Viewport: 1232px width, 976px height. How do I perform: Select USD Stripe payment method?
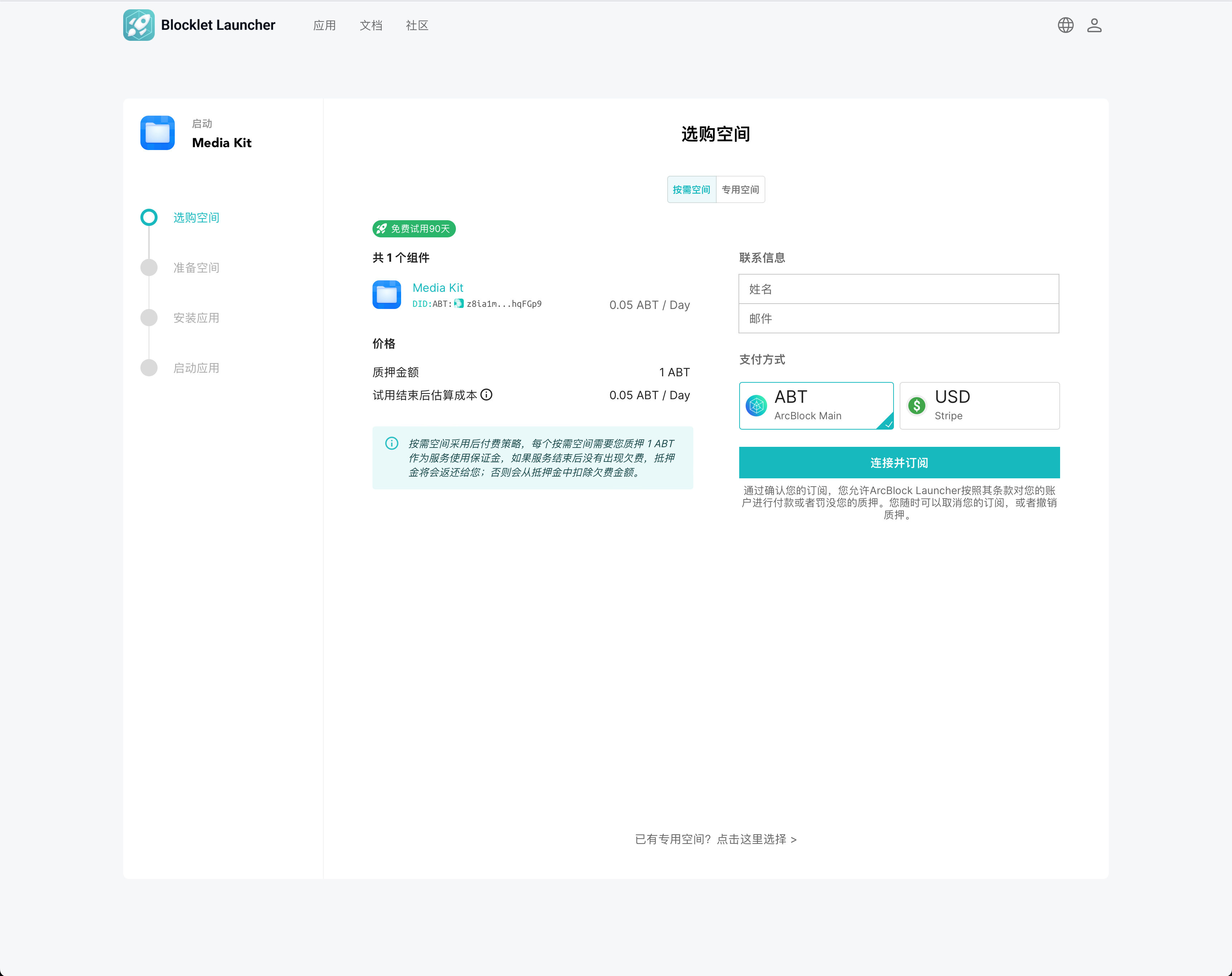[980, 406]
